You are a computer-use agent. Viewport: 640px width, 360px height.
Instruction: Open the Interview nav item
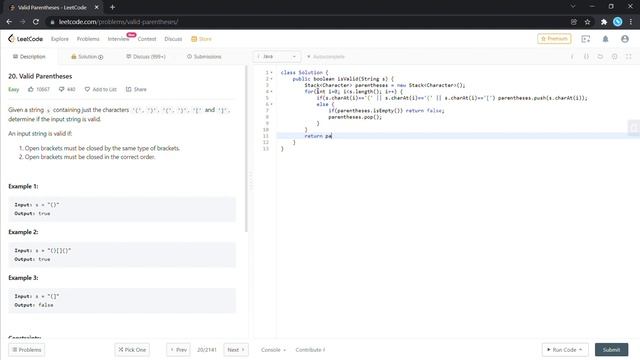[x=118, y=39]
